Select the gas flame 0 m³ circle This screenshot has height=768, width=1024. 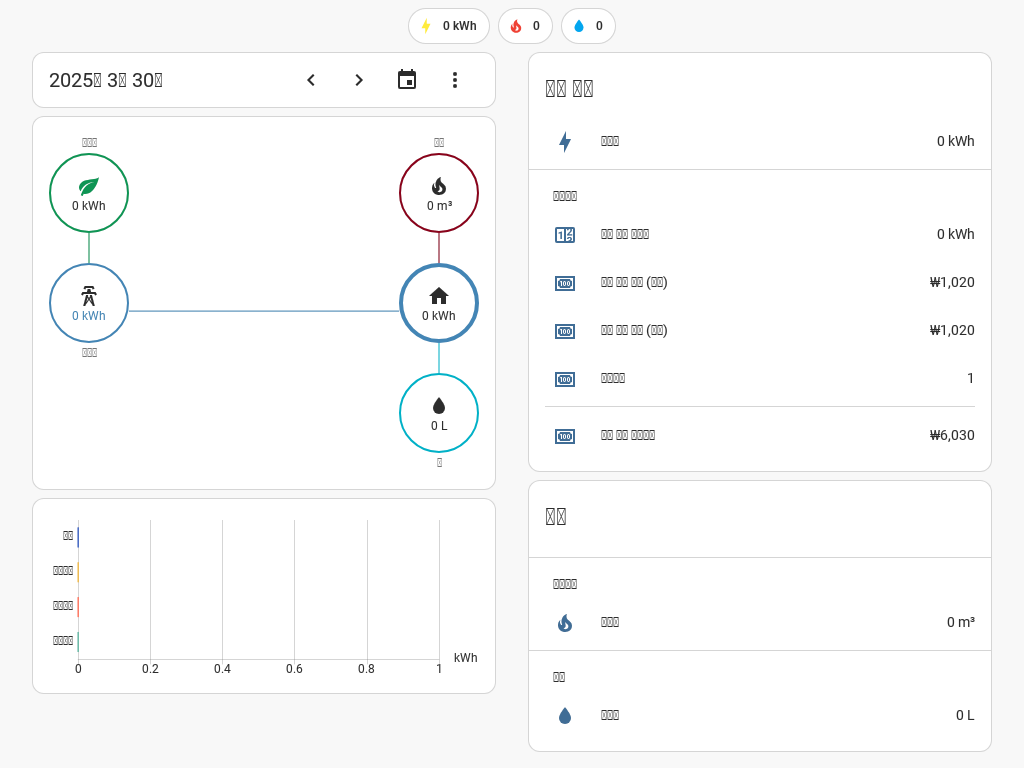tap(439, 193)
